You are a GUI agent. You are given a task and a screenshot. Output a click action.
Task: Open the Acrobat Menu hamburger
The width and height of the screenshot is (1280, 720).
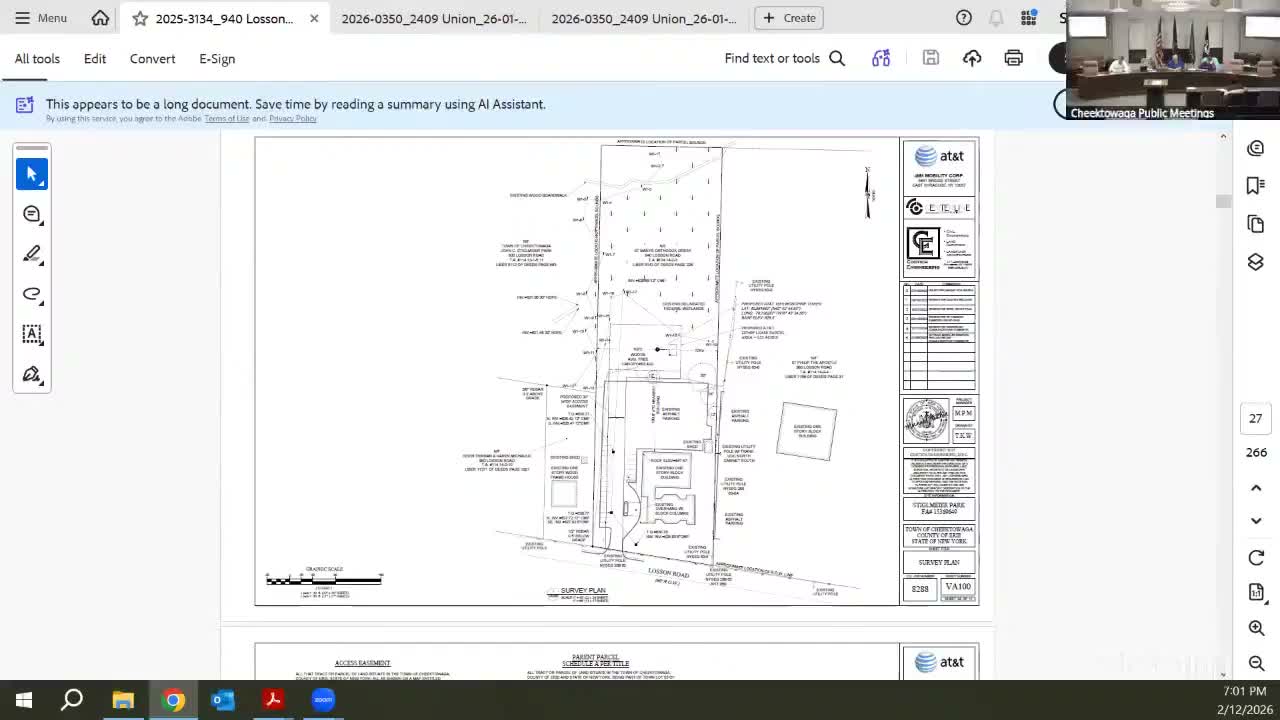(x=40, y=18)
